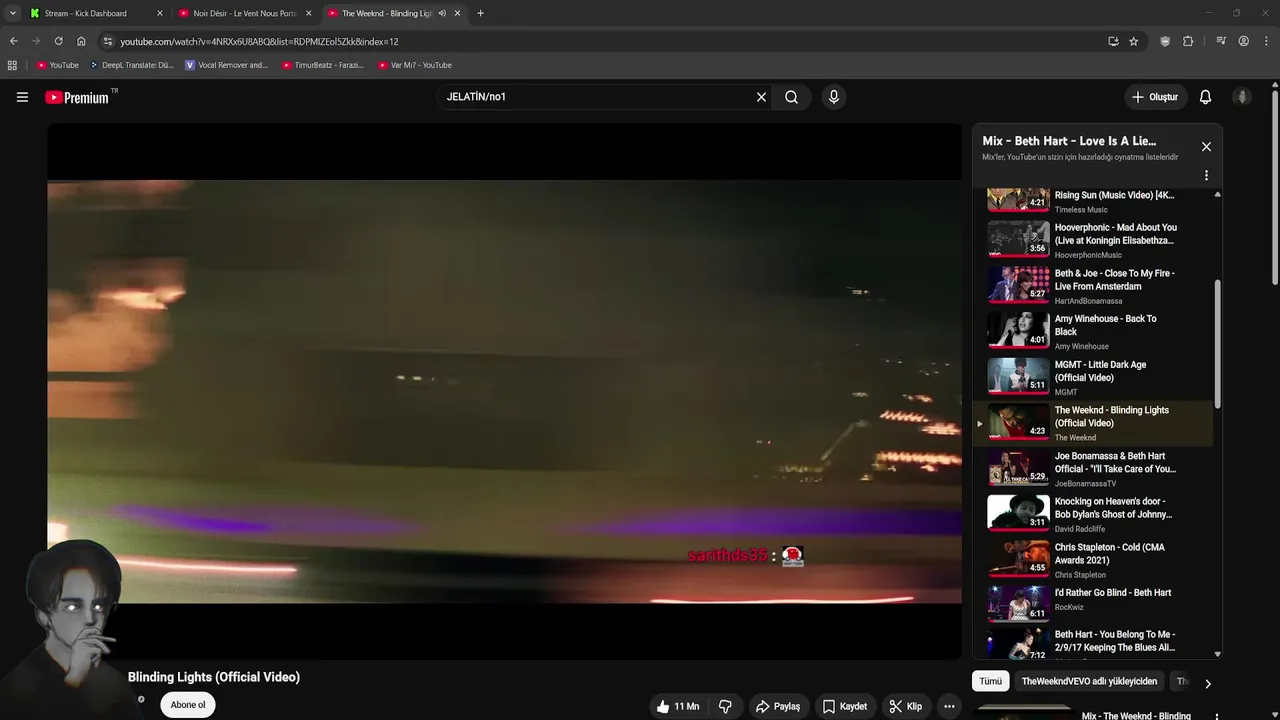The width and height of the screenshot is (1280, 720).
Task: Switch to Noir Désir tab
Action: tap(245, 13)
